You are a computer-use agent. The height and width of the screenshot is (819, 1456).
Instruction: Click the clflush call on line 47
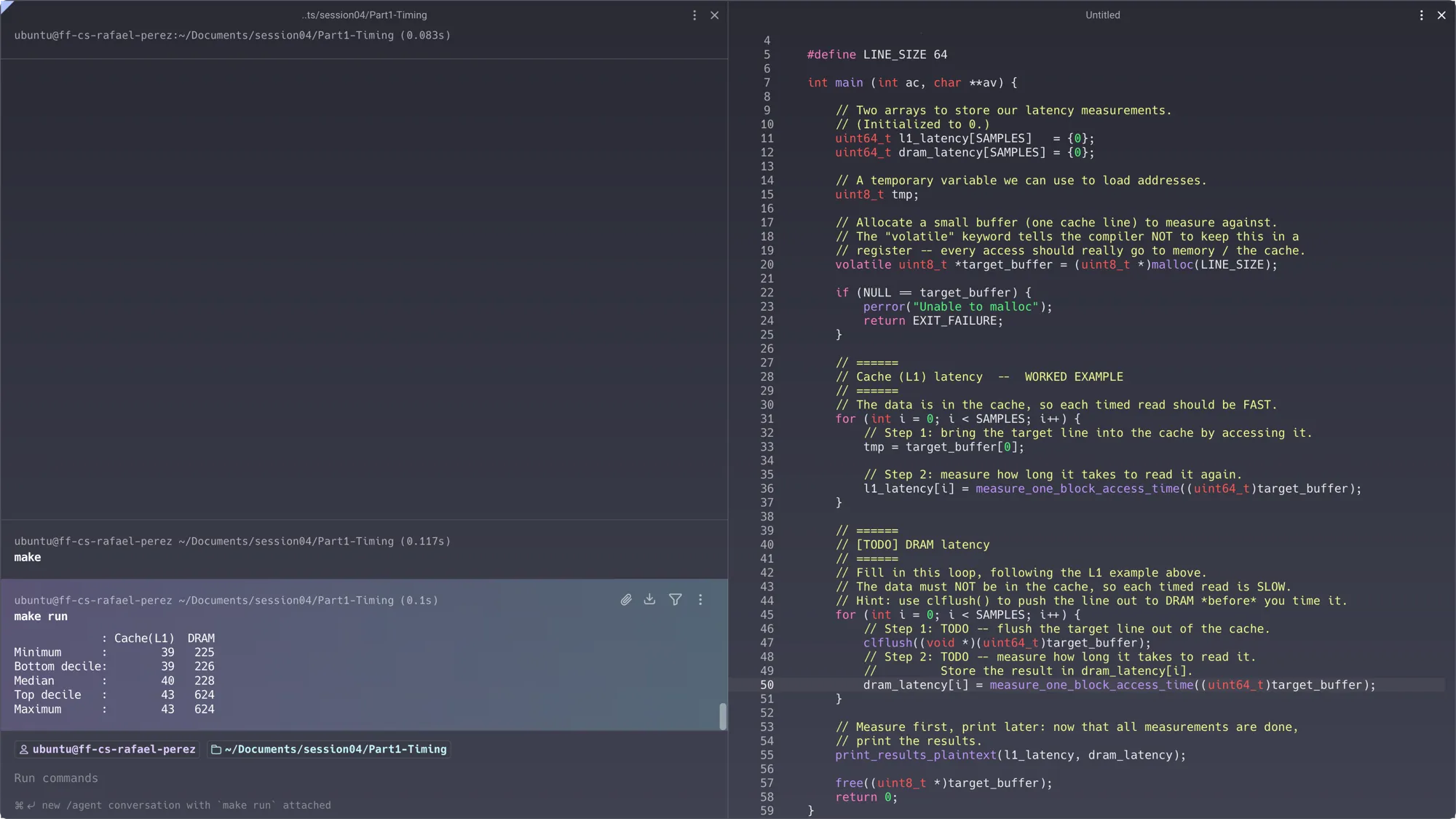coord(1007,643)
